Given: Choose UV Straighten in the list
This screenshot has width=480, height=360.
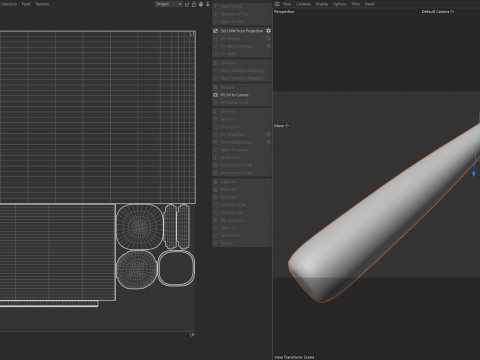Looking at the screenshot, I should click(242, 135).
